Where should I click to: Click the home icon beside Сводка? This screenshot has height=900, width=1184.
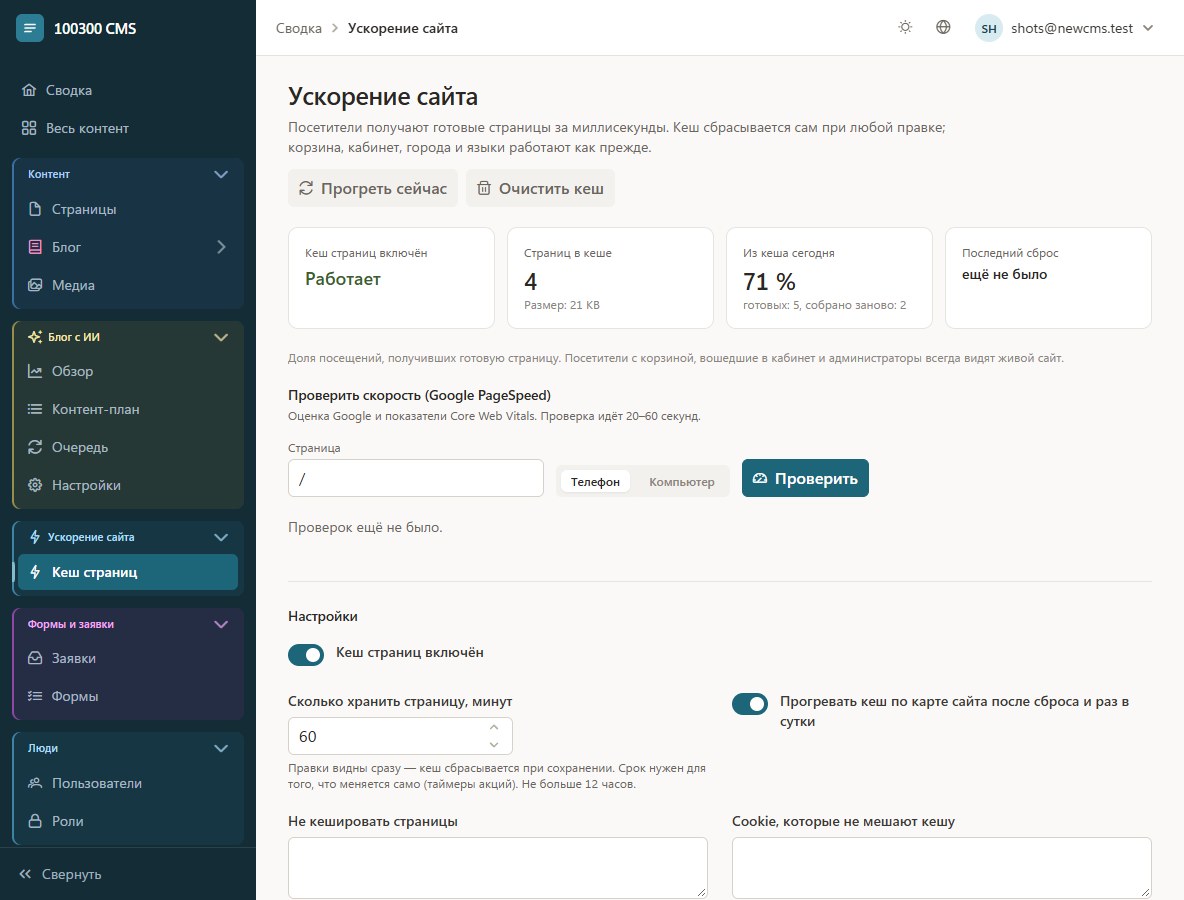pyautogui.click(x=29, y=90)
